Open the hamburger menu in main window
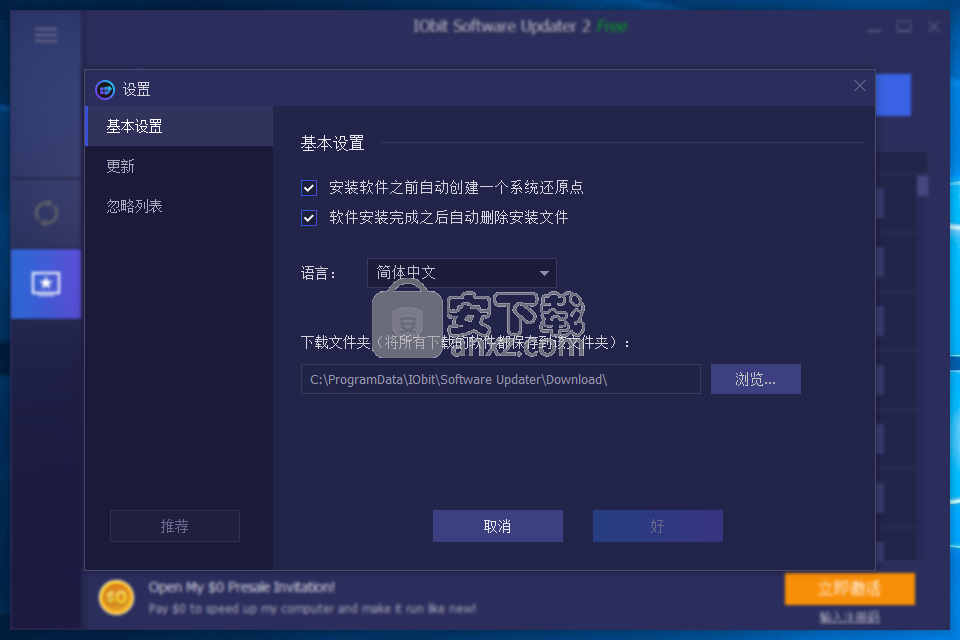This screenshot has width=960, height=640. pyautogui.click(x=46, y=35)
